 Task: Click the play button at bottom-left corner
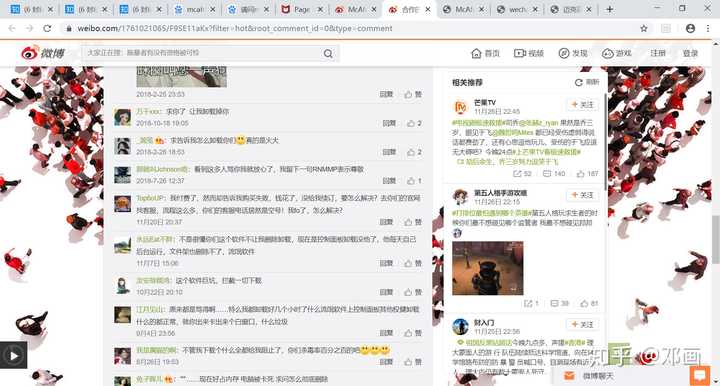[13, 355]
